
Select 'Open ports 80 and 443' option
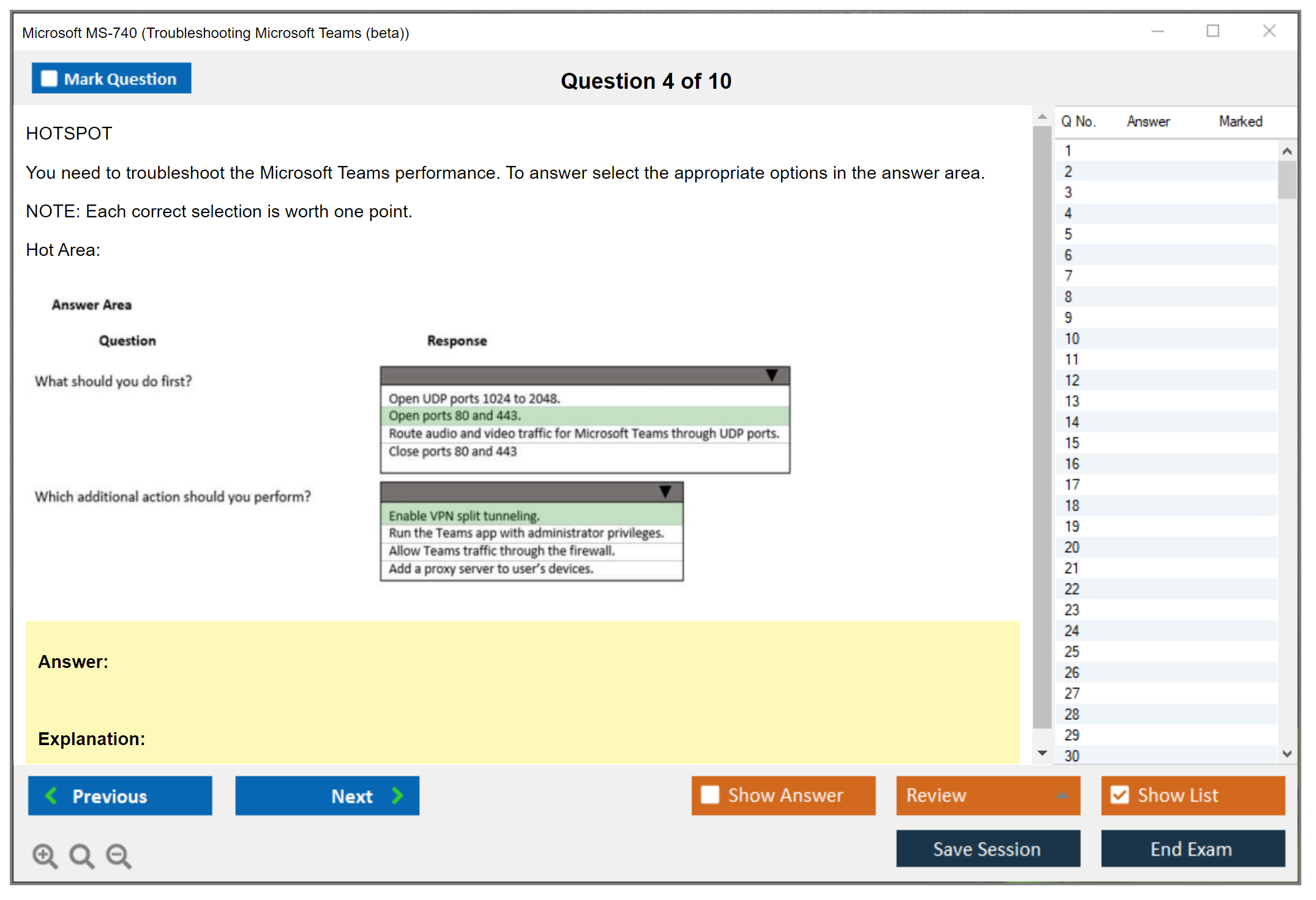coord(455,416)
